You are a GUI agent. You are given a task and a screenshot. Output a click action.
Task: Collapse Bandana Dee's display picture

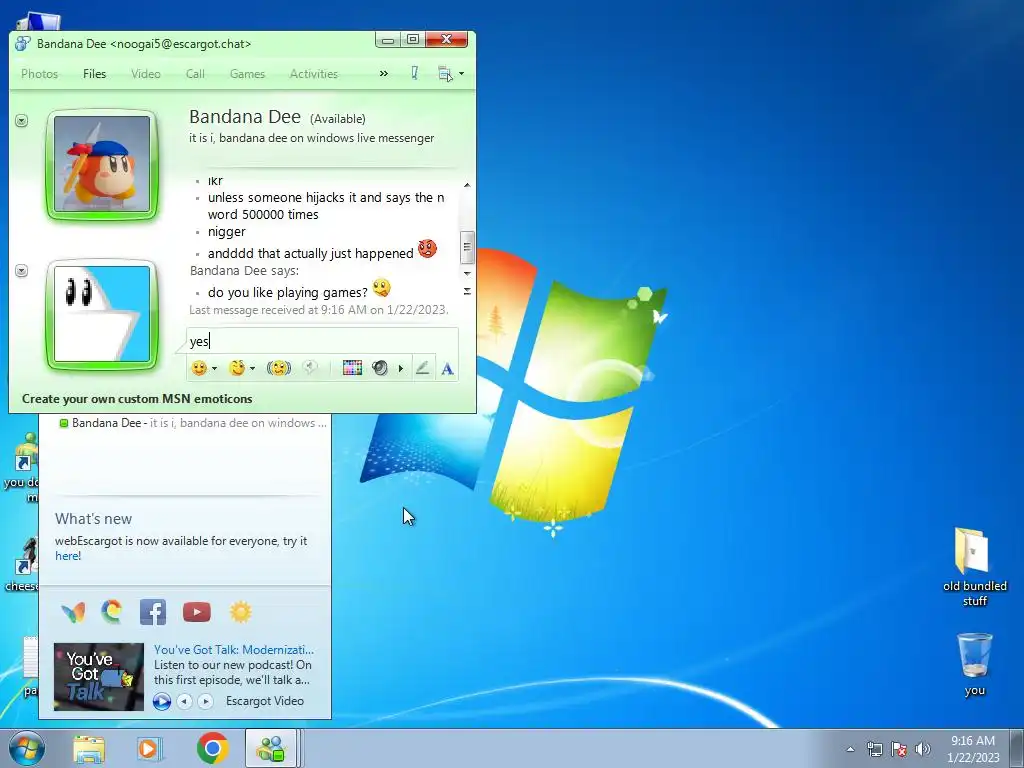[22, 121]
